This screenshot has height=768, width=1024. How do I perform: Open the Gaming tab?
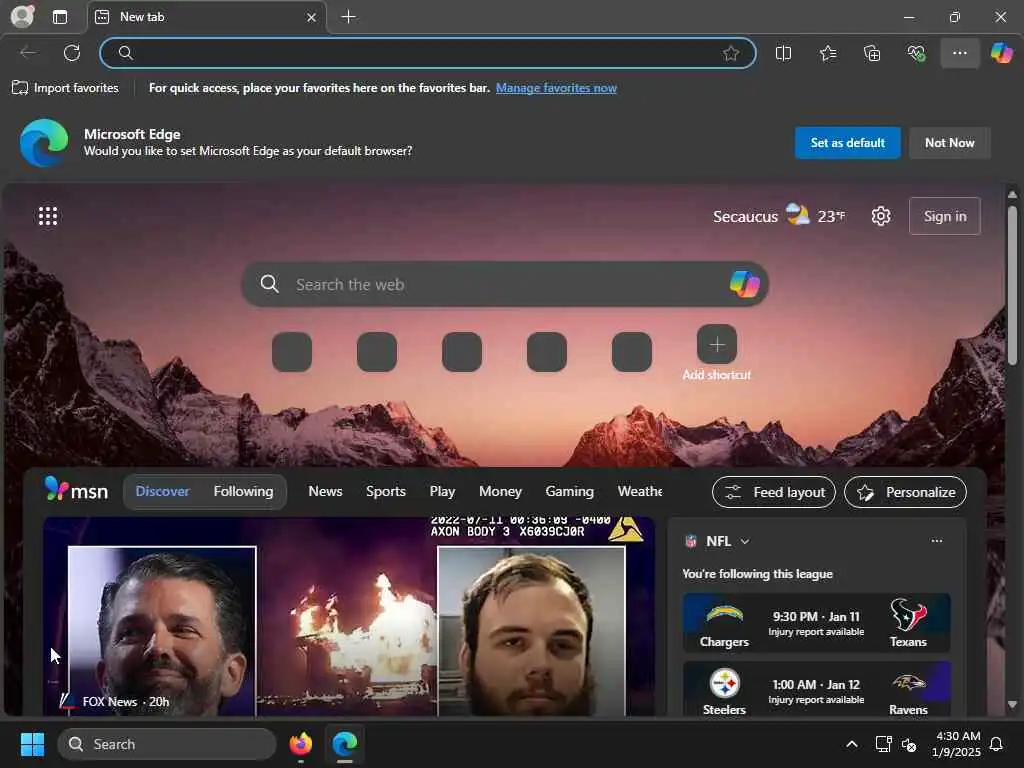point(569,491)
